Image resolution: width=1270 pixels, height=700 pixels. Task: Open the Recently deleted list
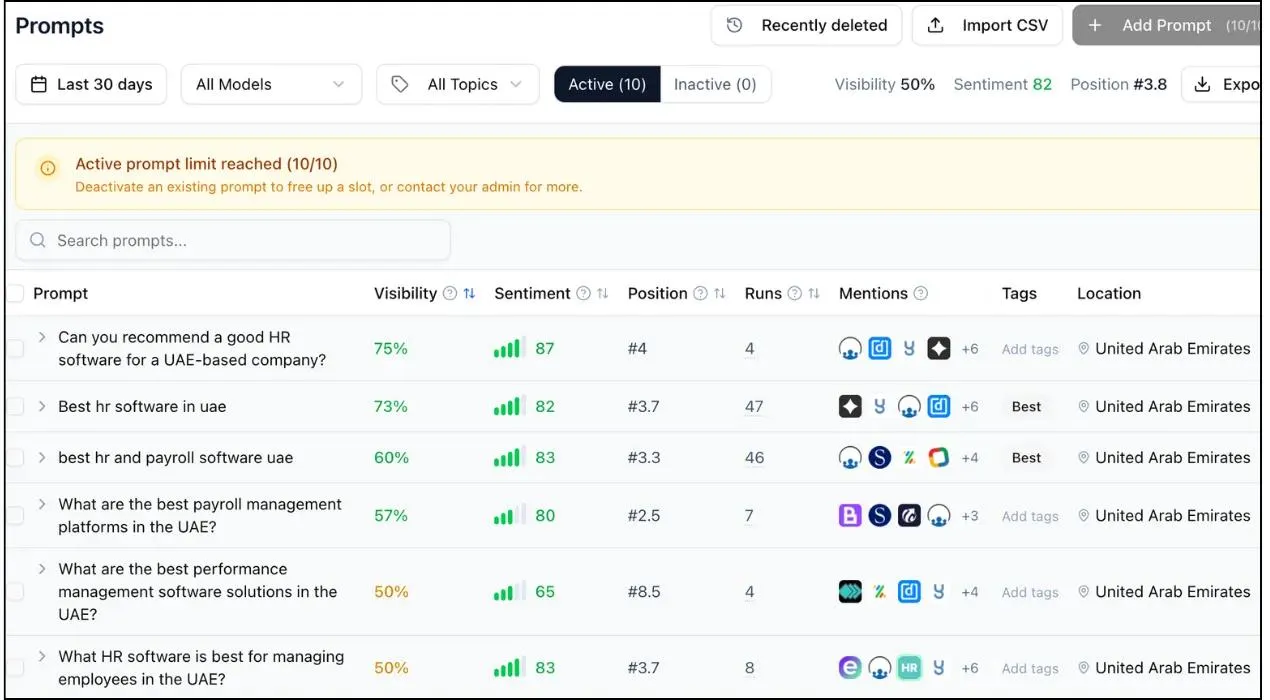point(806,26)
